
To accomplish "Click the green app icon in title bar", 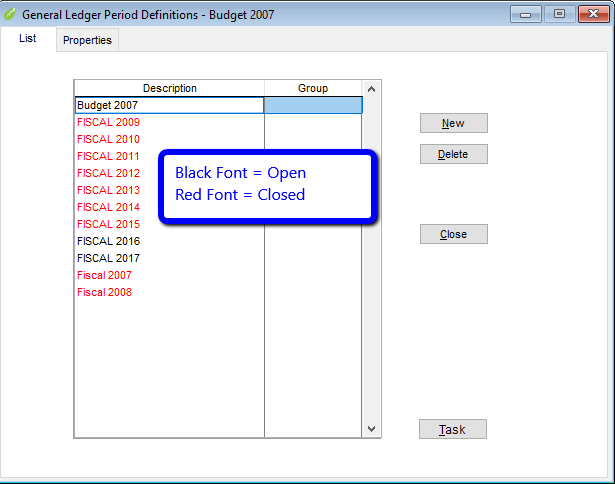I will click(11, 15).
